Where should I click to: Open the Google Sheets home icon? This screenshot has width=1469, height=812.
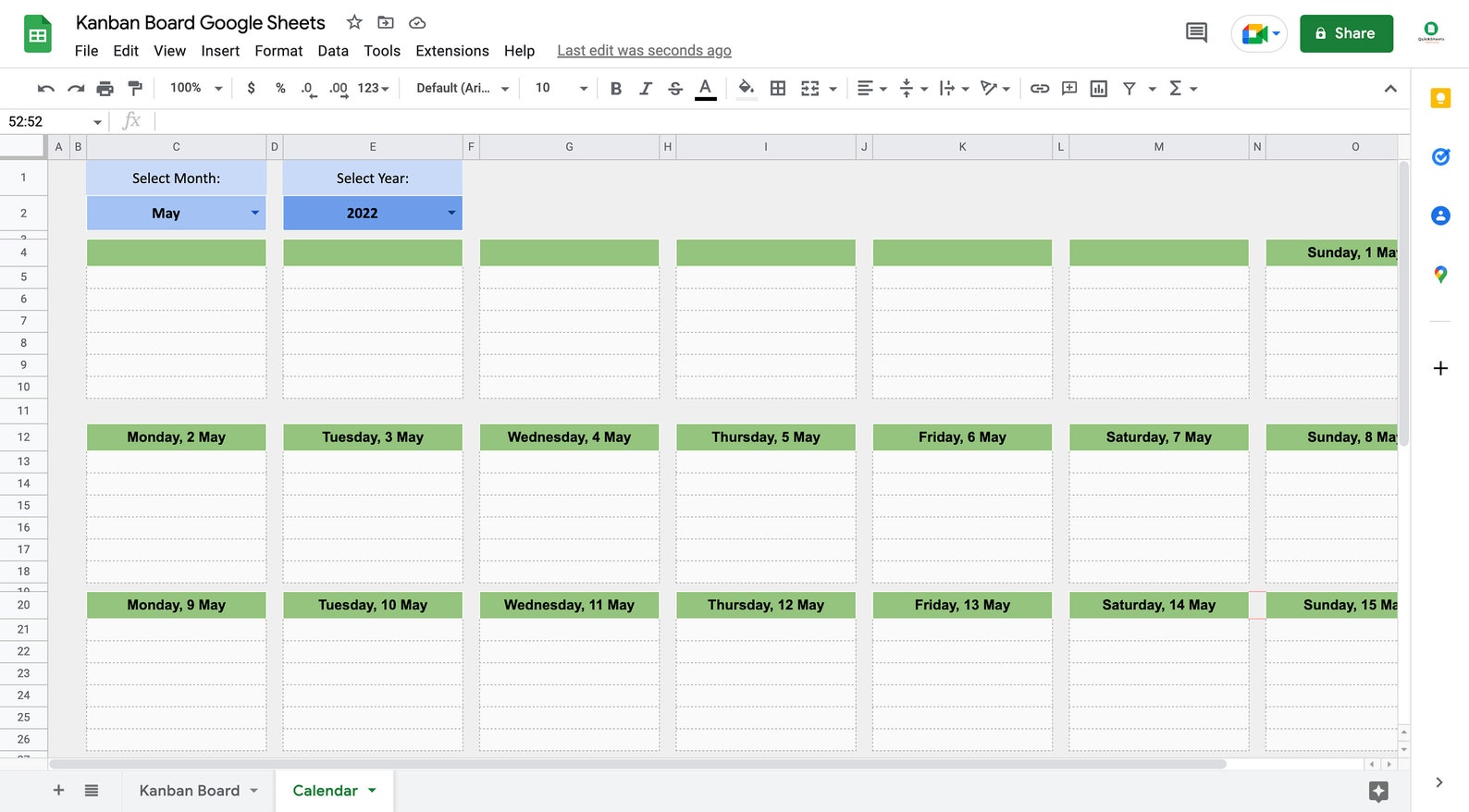pos(38,34)
